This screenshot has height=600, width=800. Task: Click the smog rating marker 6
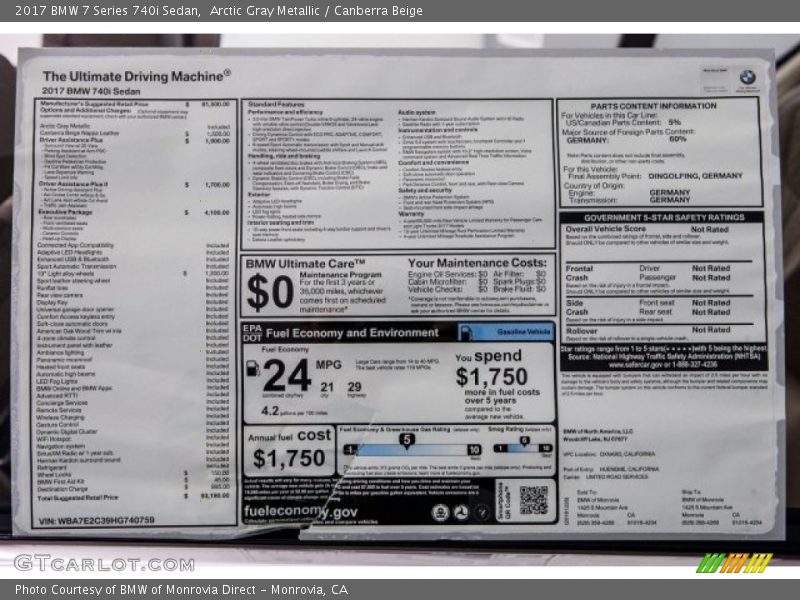click(x=524, y=440)
